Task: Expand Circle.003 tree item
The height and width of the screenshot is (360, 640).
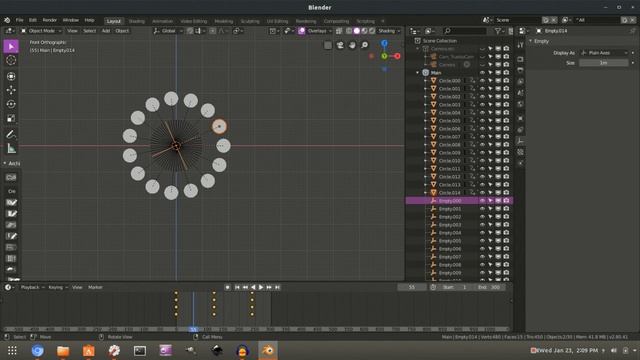Action: tap(426, 105)
